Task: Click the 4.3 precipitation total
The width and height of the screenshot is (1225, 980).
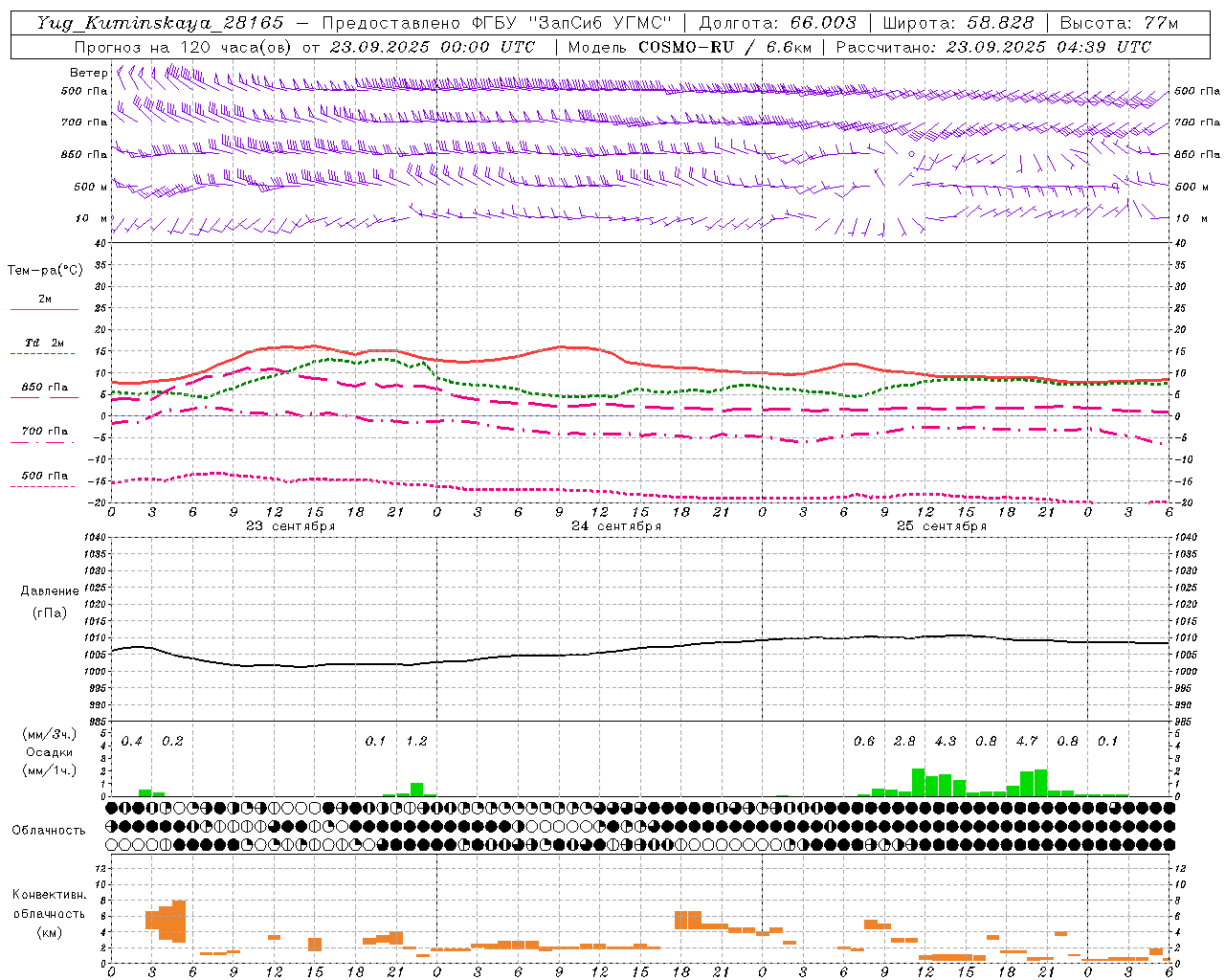Action: click(946, 741)
